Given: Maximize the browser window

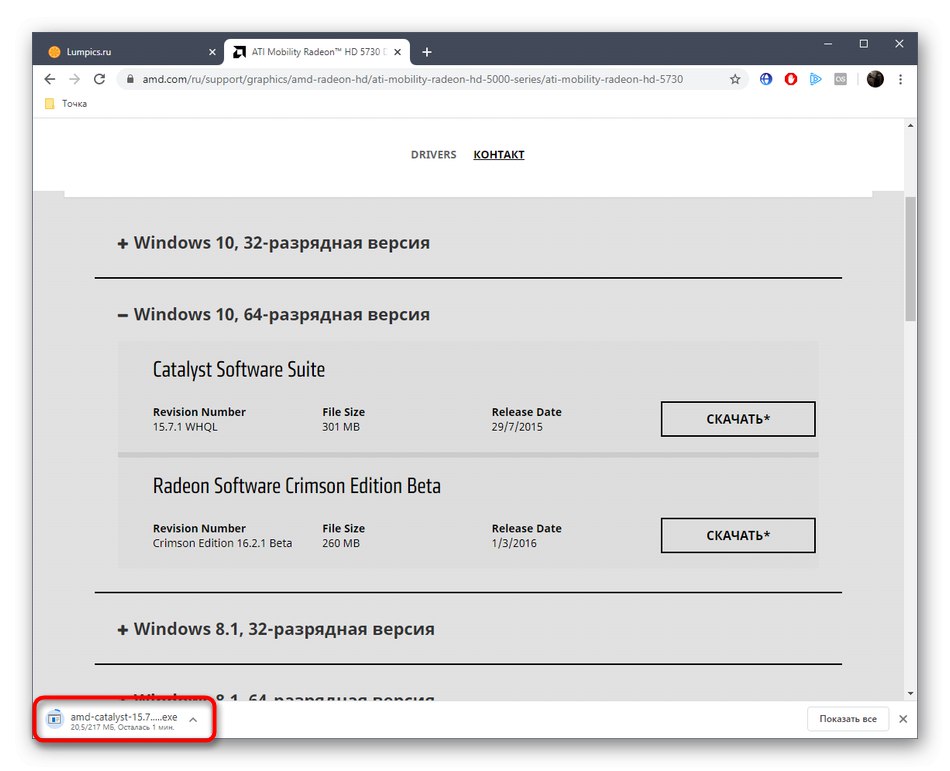Looking at the screenshot, I should (x=864, y=44).
